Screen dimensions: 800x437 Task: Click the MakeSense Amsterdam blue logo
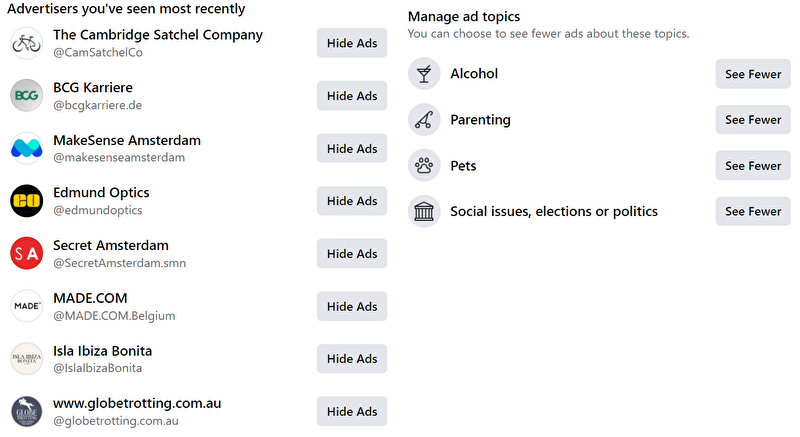coord(26,148)
